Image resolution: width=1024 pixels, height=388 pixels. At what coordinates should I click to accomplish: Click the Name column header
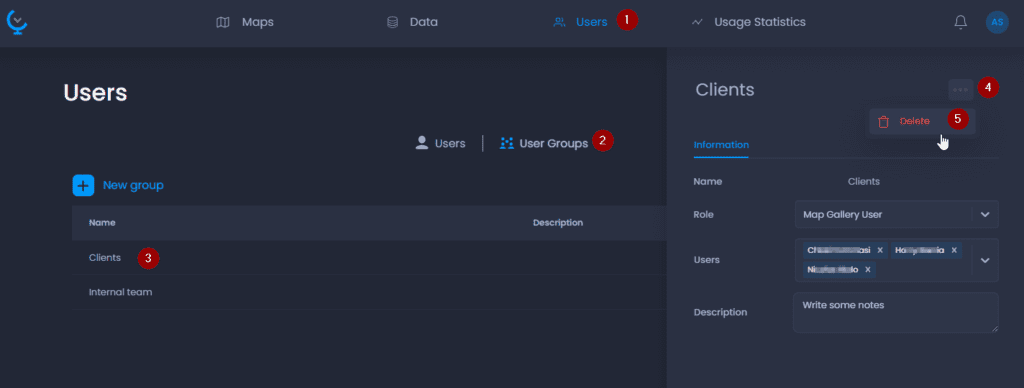click(x=102, y=223)
